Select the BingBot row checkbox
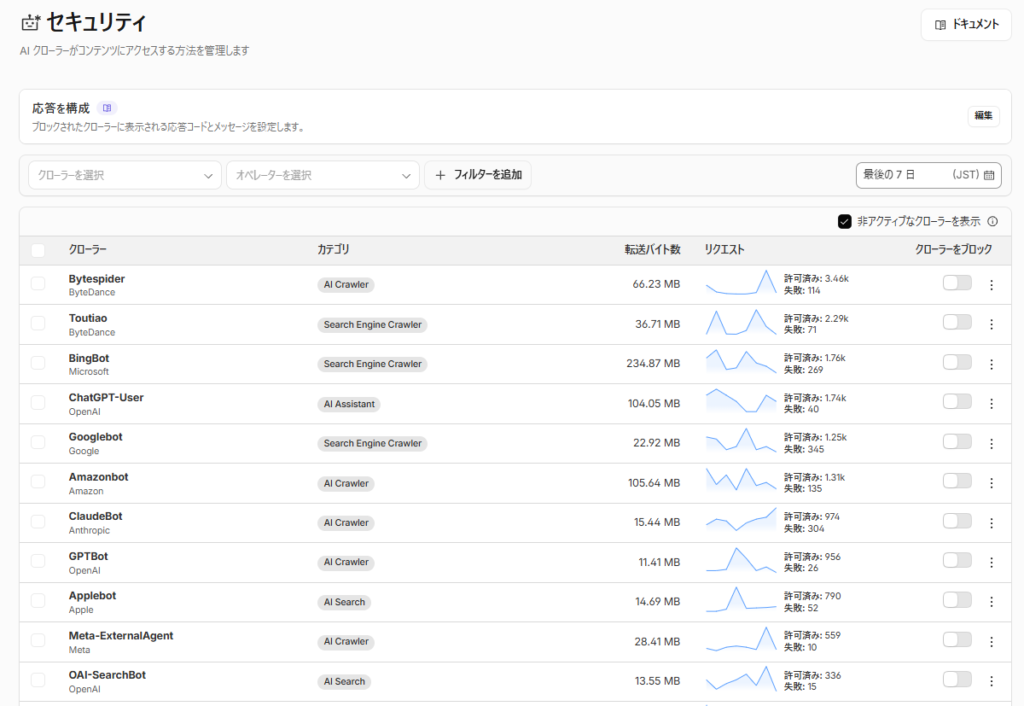The image size is (1024, 706). [38, 363]
